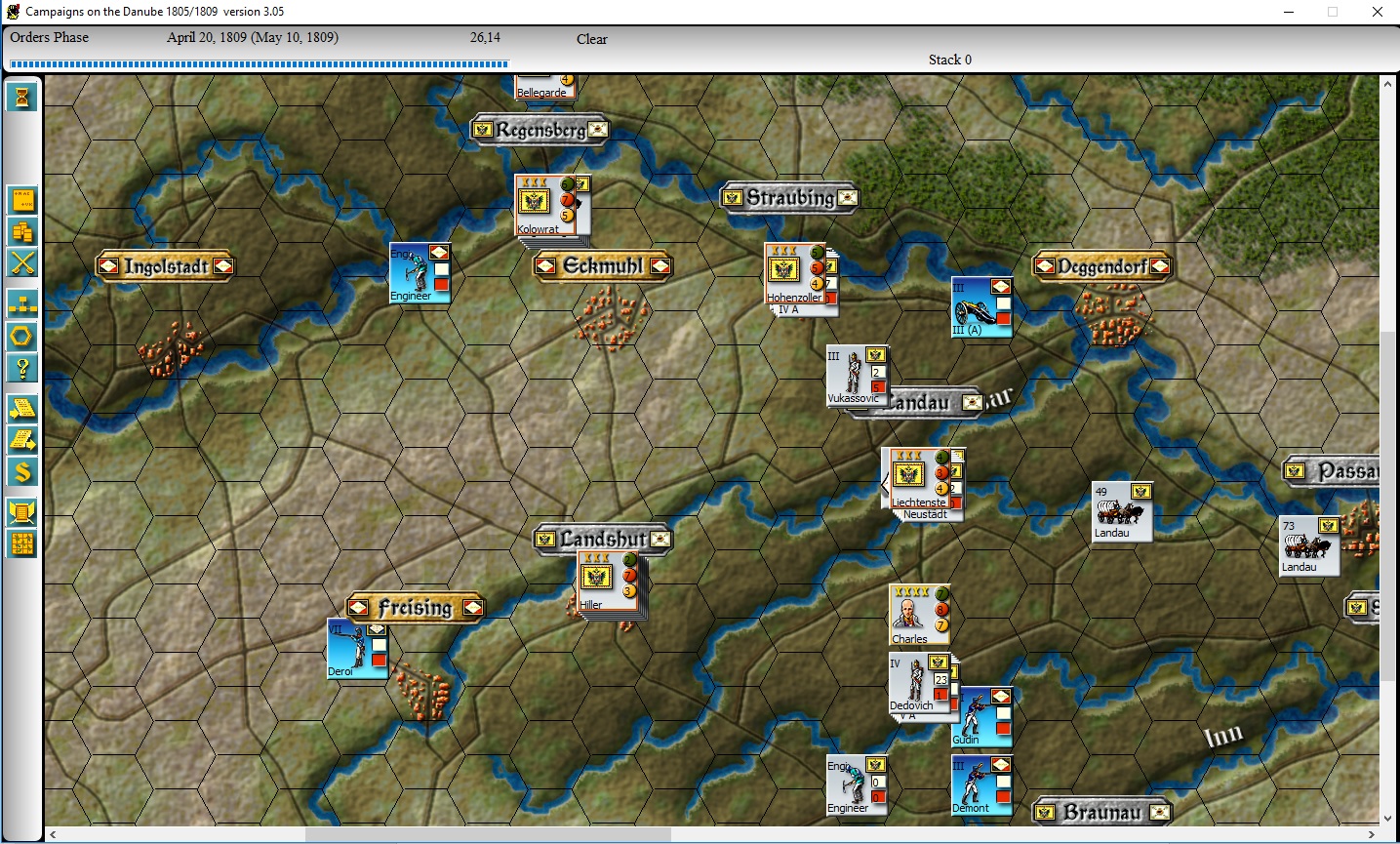Open the track/trace toolbar icon
This screenshot has width=1400, height=844.
tap(22, 200)
